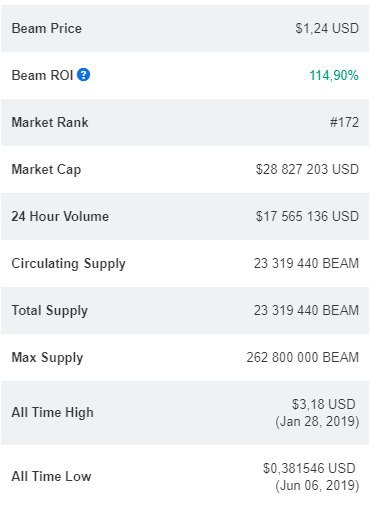Select the $0,381546 USD all time low value

[309, 468]
